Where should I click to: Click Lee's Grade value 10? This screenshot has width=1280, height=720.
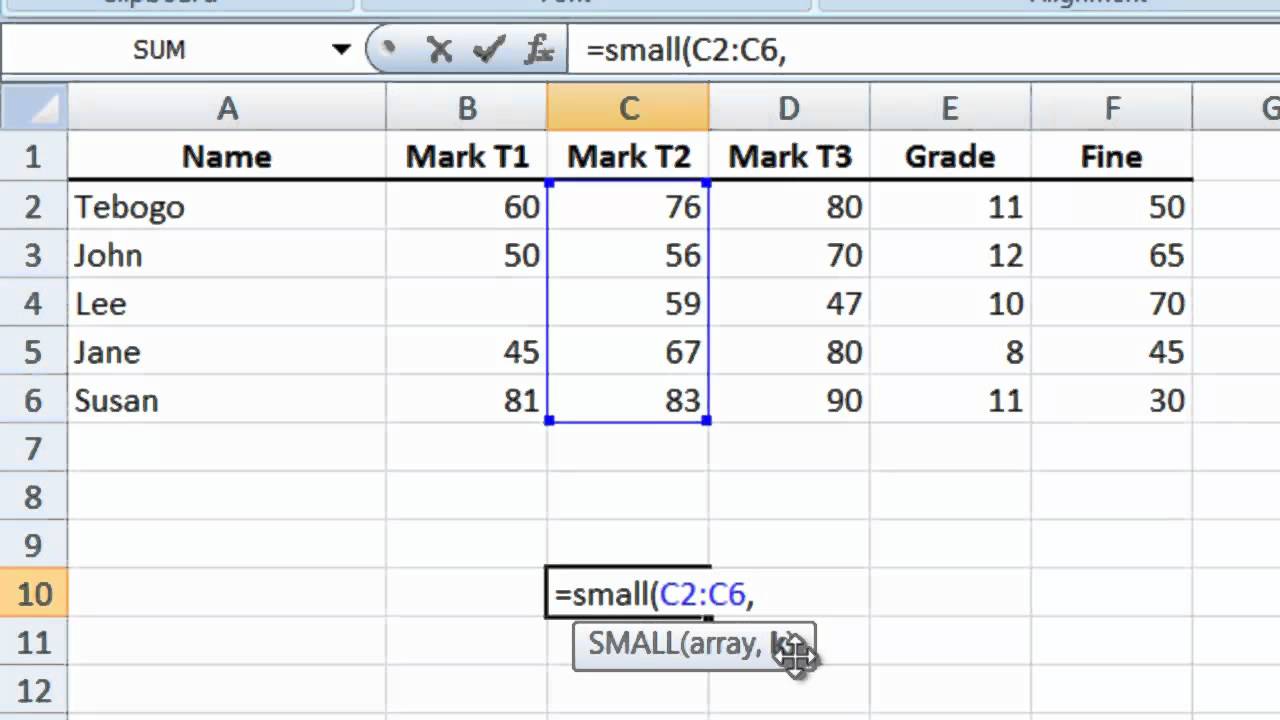pyautogui.click(x=950, y=303)
